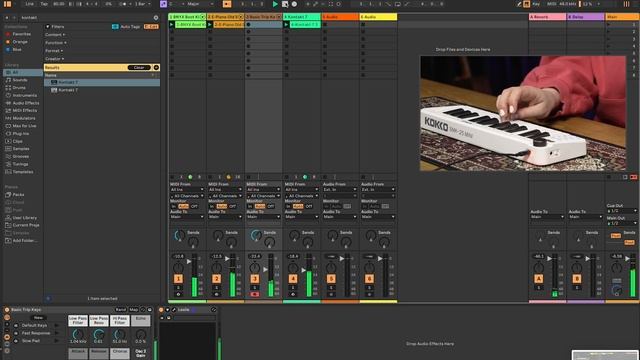Image resolution: width=640 pixels, height=360 pixels.
Task: Open the Major scale dropdown
Action: tap(200, 4)
